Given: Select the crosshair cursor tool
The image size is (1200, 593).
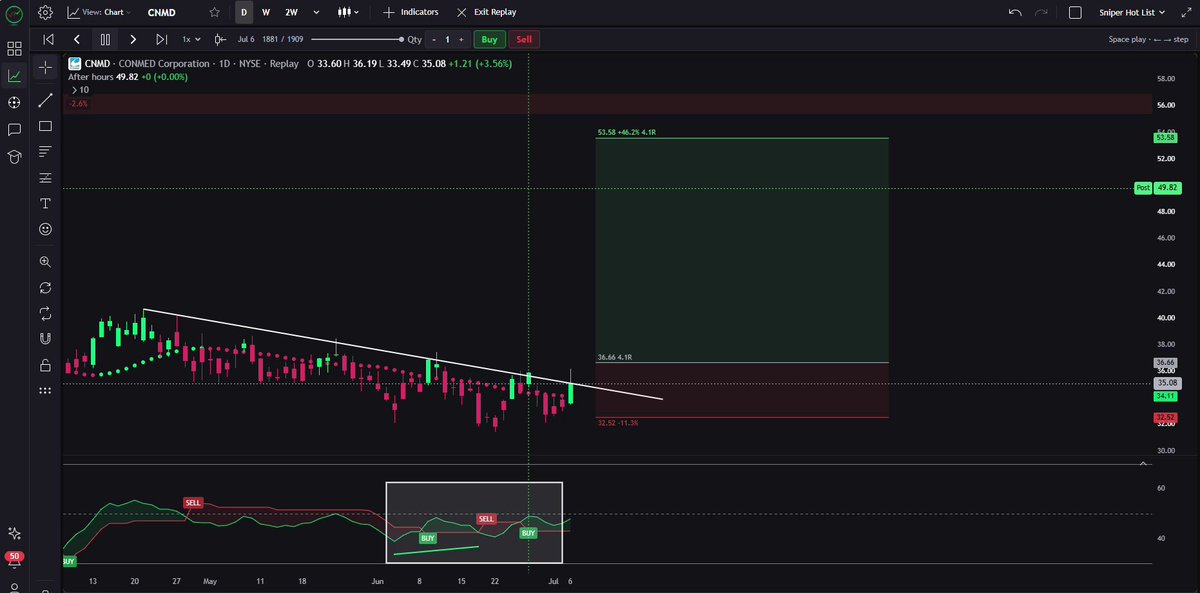Looking at the screenshot, I should [x=45, y=68].
